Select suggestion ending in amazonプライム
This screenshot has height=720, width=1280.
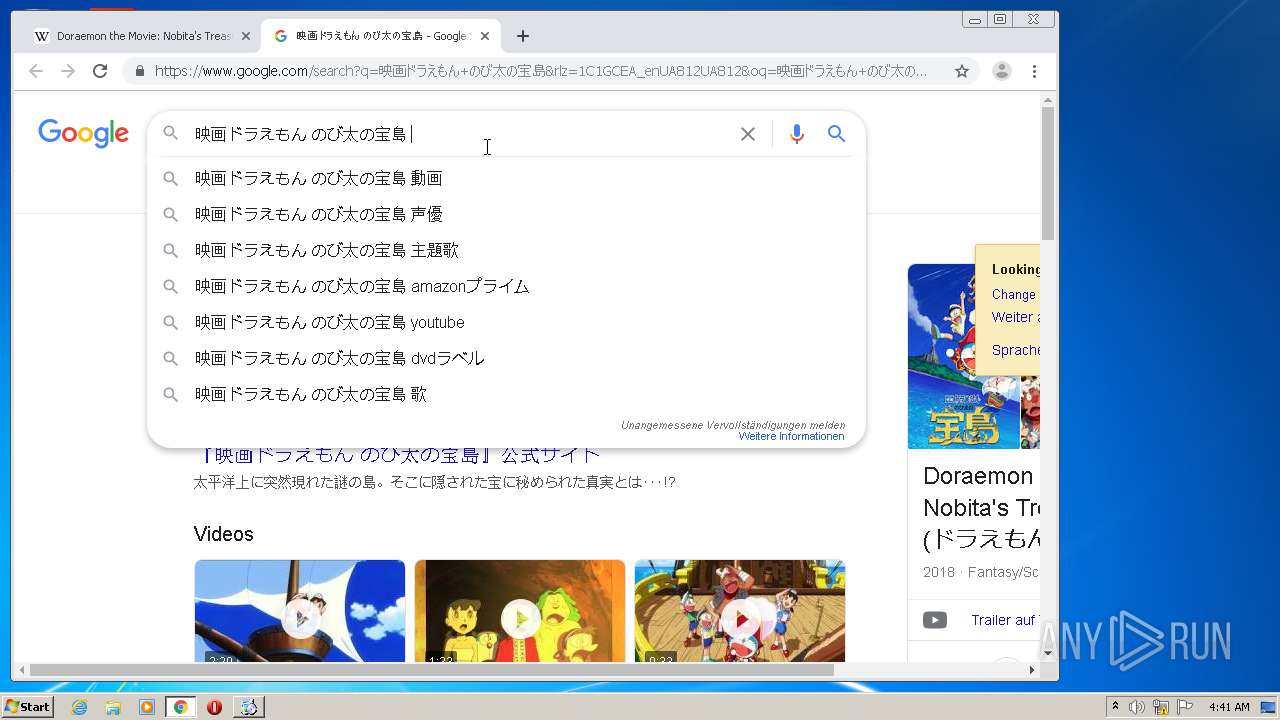click(x=505, y=286)
